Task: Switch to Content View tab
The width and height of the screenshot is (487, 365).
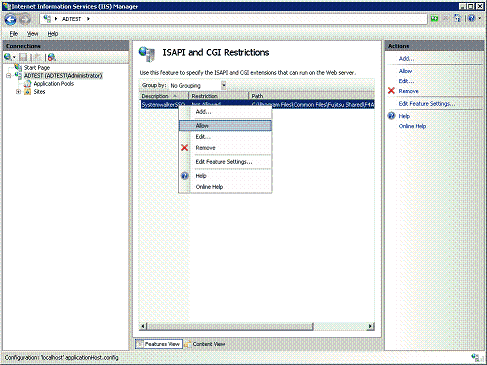Action: 205,344
